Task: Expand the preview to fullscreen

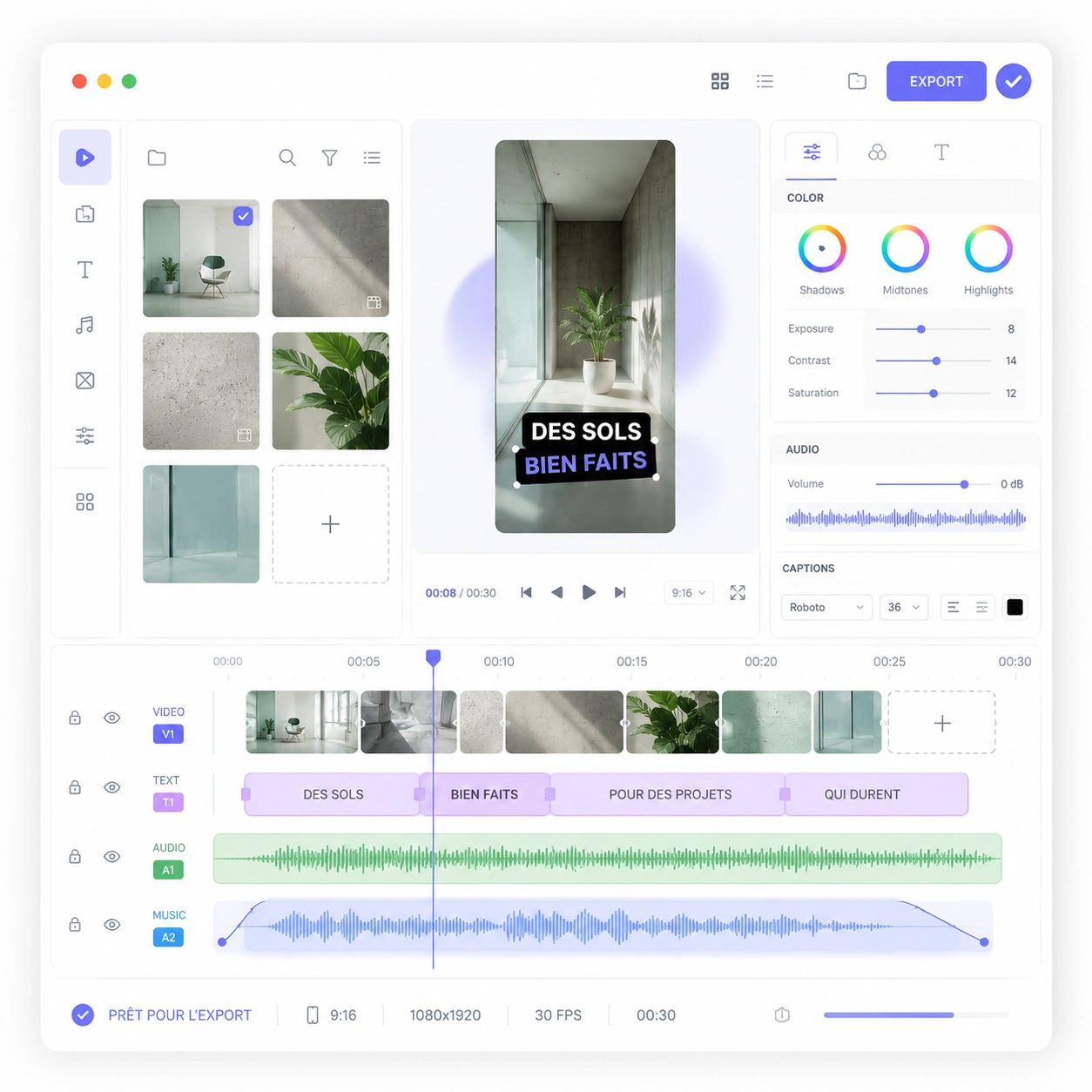Action: click(x=738, y=593)
